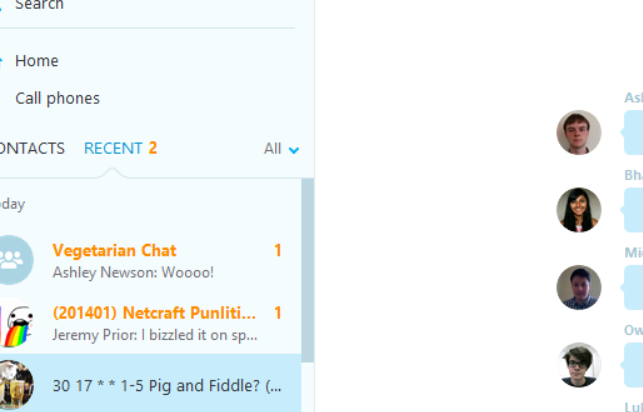Open the glasses-wearing participant's avatar

point(579,365)
